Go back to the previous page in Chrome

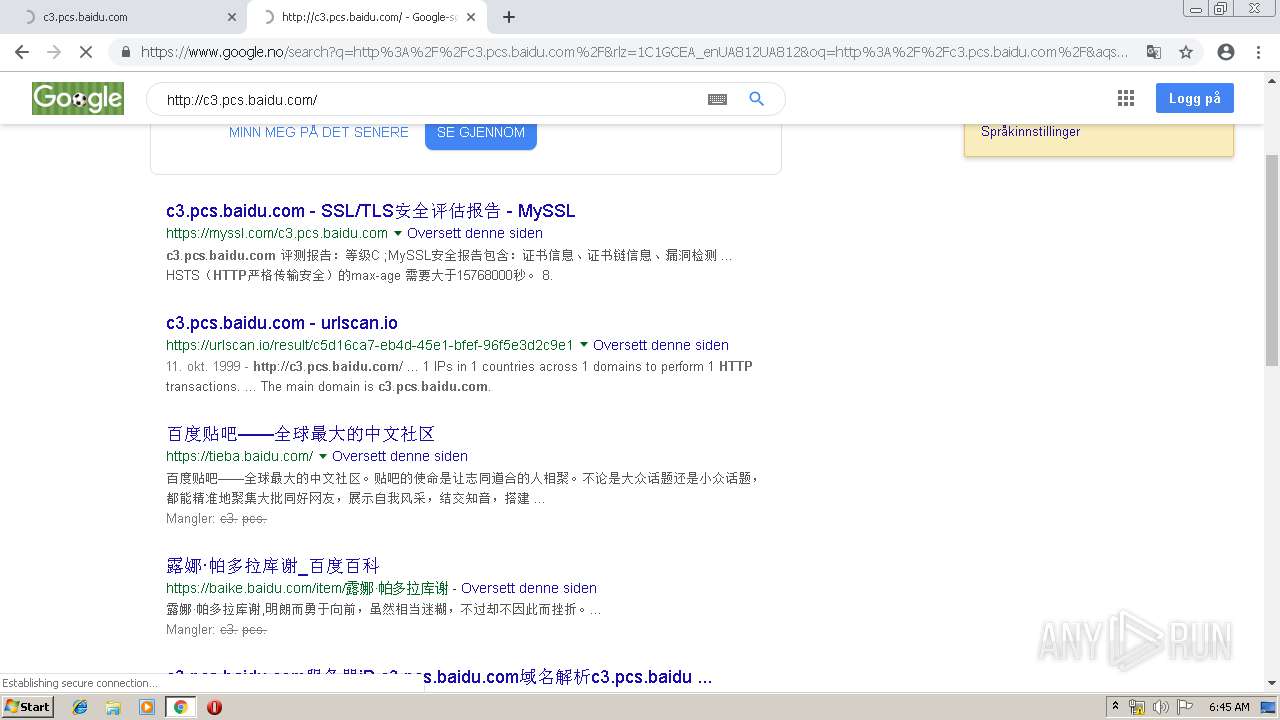pyautogui.click(x=22, y=52)
